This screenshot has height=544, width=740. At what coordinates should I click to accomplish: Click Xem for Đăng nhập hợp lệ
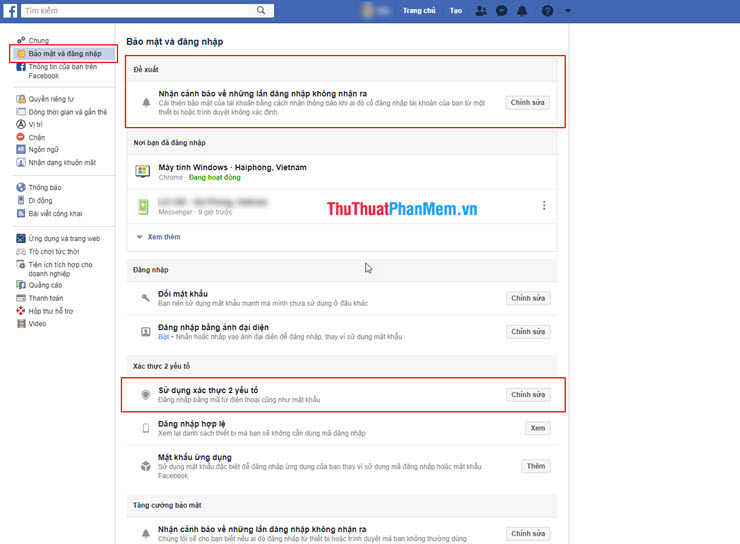pyautogui.click(x=538, y=428)
